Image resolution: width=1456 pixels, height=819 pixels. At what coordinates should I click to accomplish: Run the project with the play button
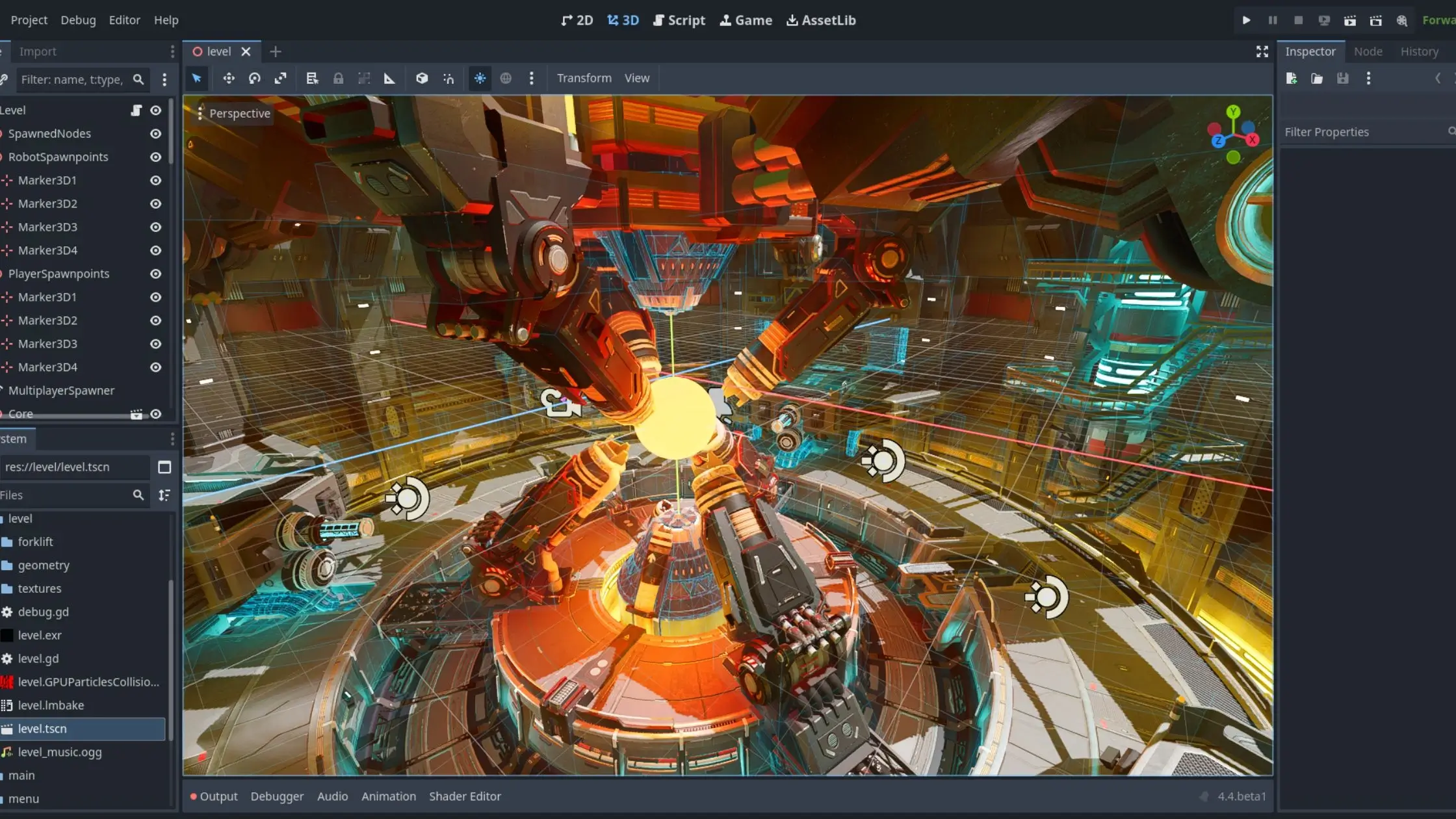coord(1246,20)
